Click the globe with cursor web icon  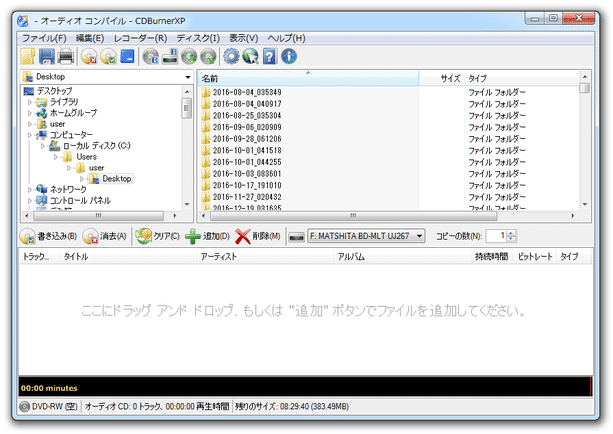(x=250, y=56)
